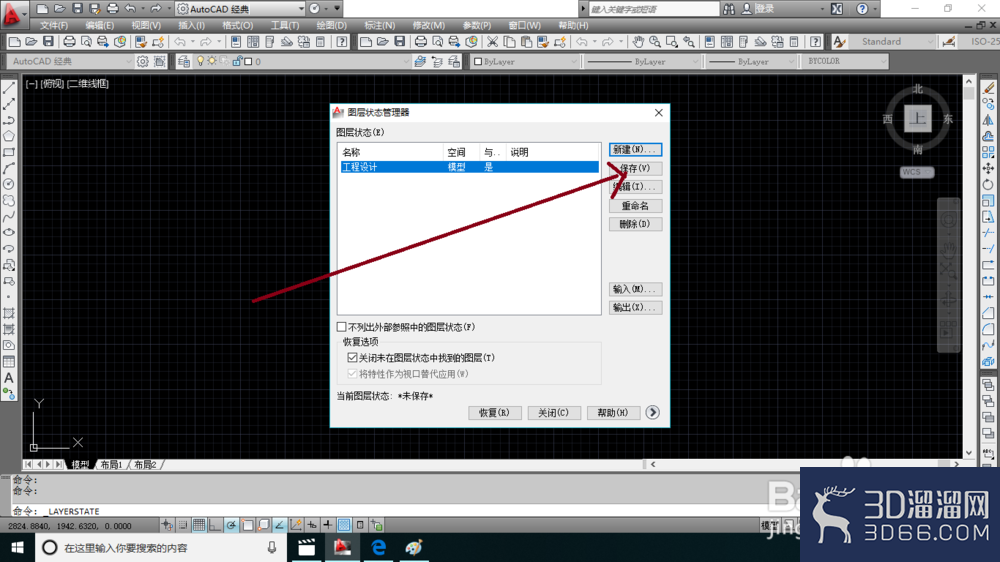Uncheck turn off layers not found option

click(x=352, y=358)
